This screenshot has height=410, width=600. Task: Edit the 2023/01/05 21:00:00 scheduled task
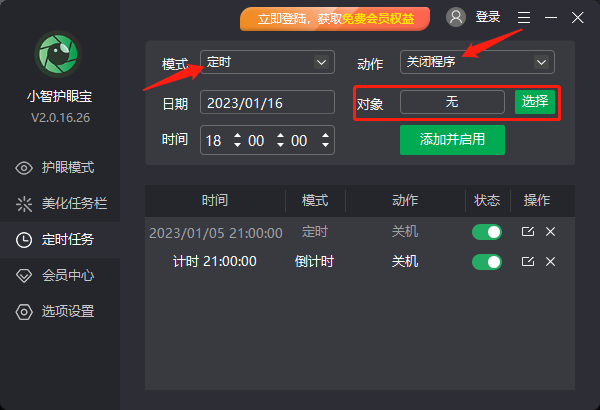tap(528, 232)
